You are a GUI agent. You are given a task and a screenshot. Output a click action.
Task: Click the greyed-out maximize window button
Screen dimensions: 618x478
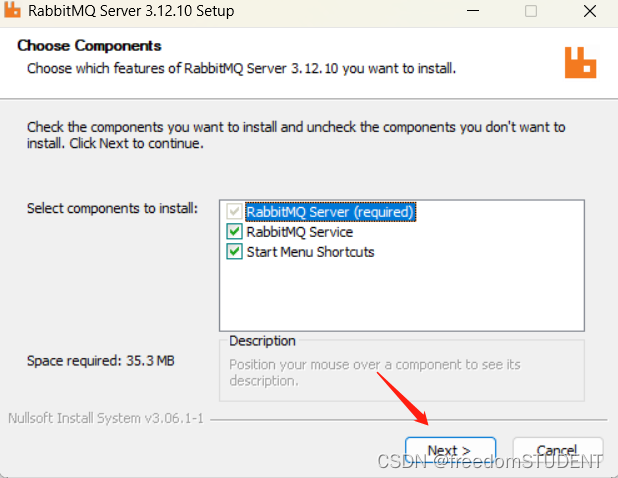point(530,12)
